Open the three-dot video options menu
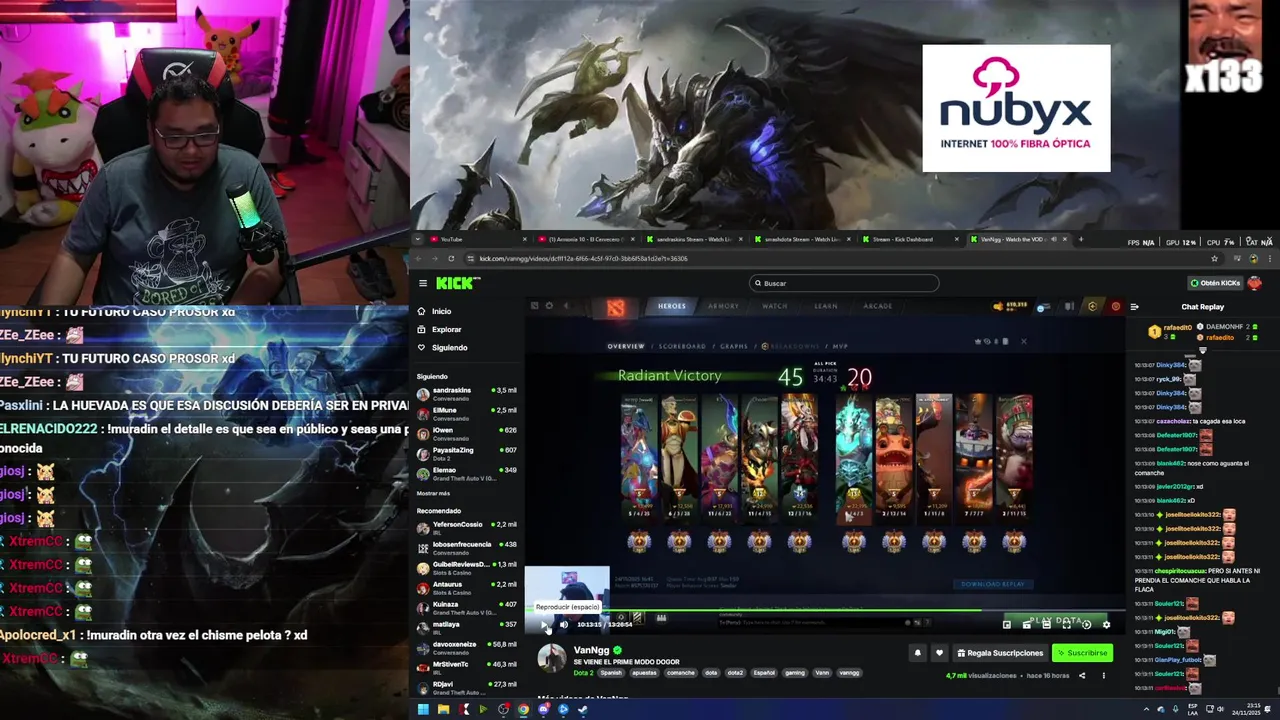This screenshot has height=720, width=1280. [x=1104, y=675]
